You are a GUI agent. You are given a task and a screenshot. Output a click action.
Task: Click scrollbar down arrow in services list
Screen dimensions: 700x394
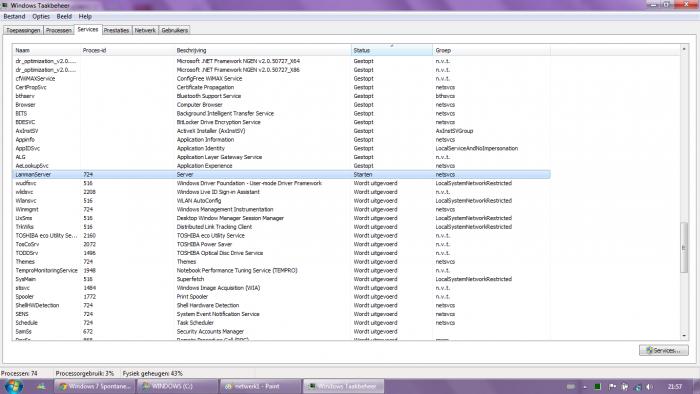(x=684, y=336)
